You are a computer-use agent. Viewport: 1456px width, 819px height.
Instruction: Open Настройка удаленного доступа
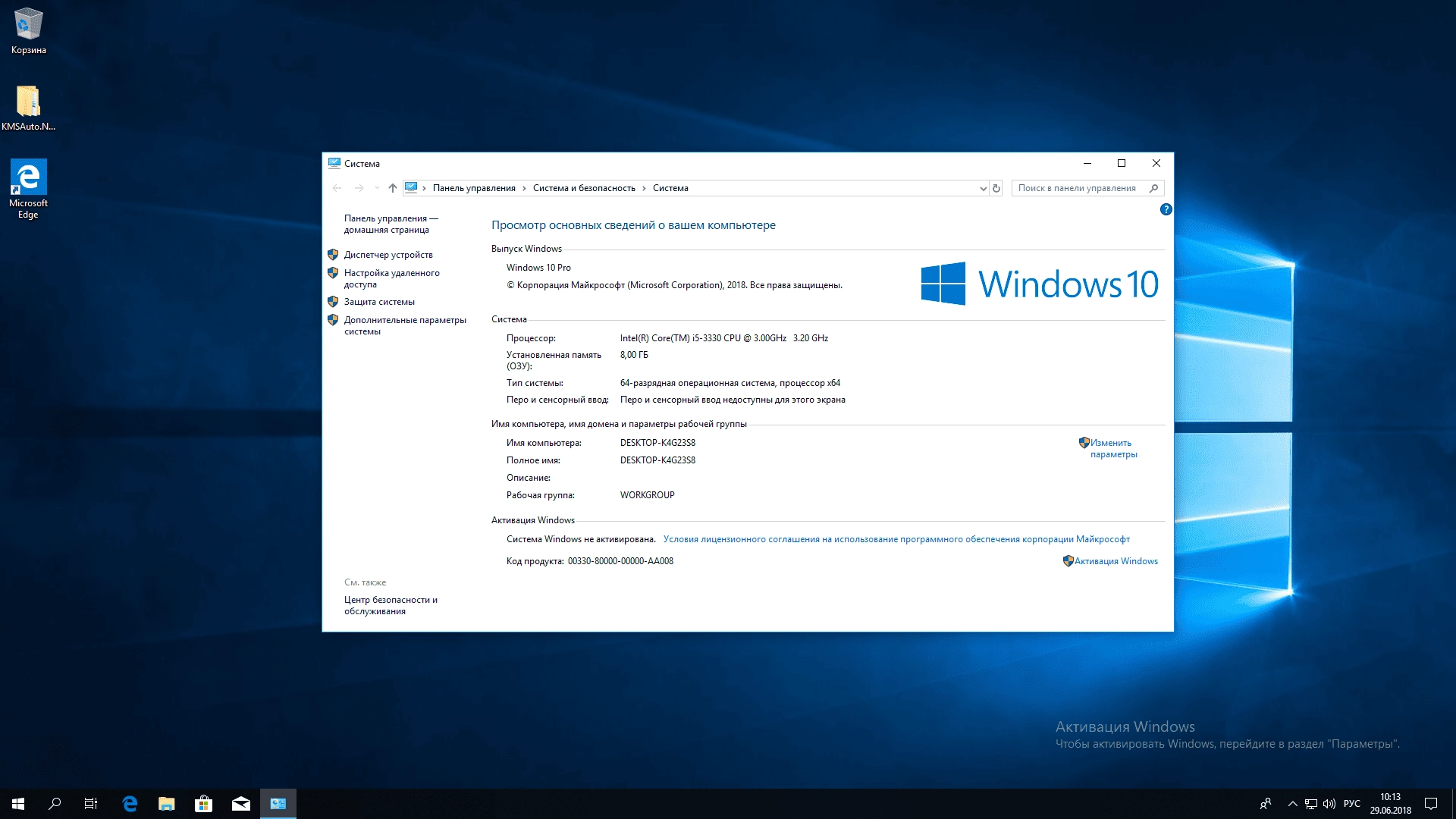[x=391, y=278]
